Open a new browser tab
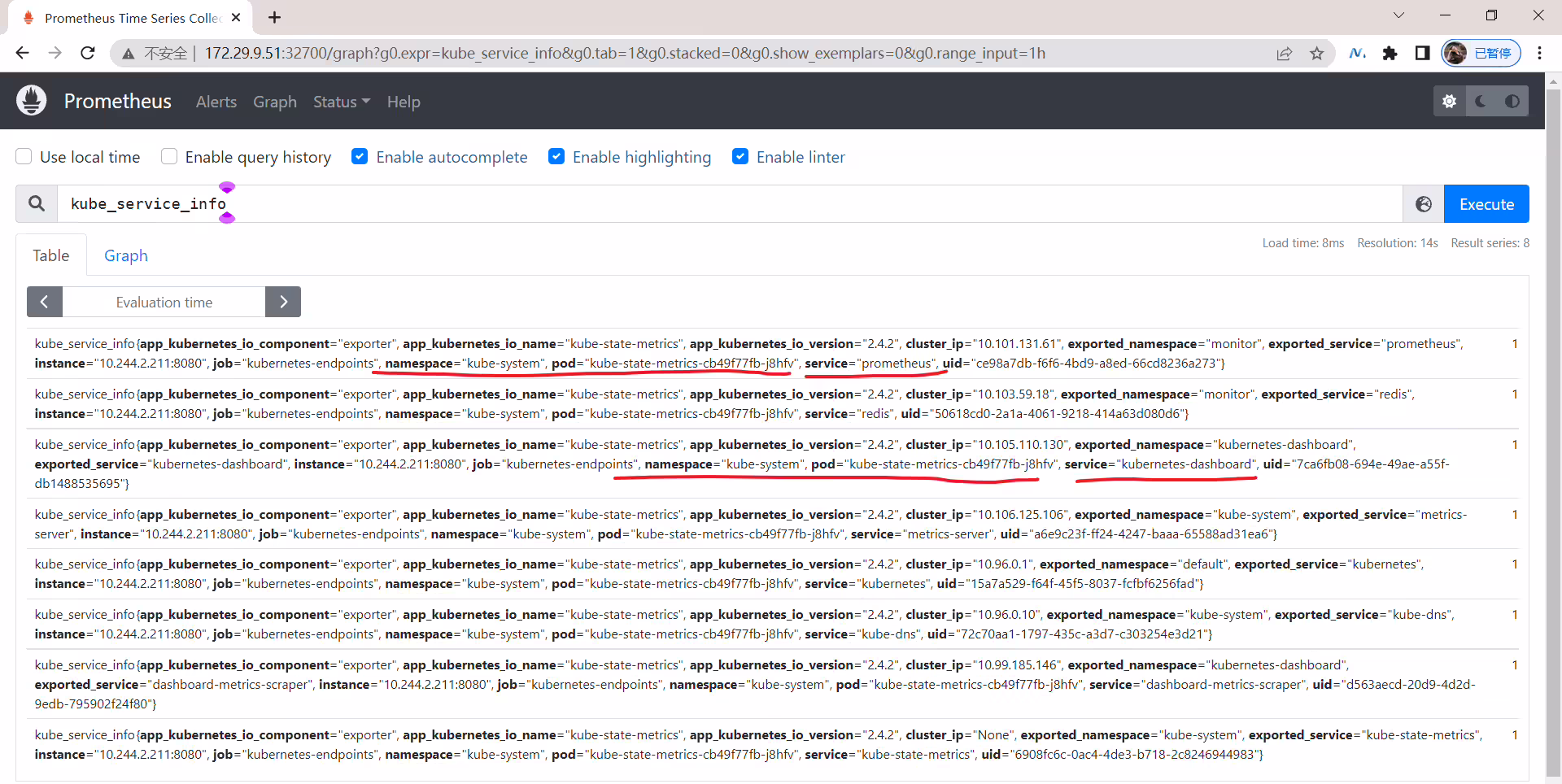The height and width of the screenshot is (784, 1562). click(x=275, y=17)
